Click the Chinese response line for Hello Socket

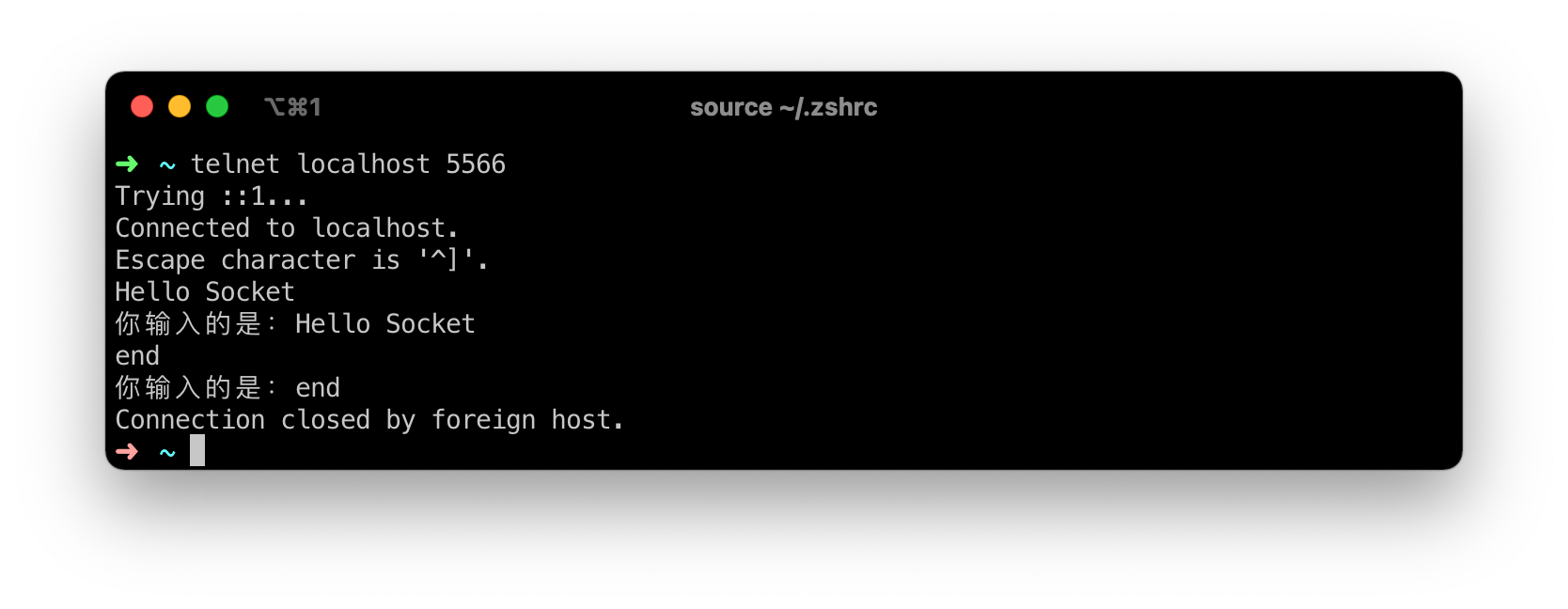tap(294, 323)
